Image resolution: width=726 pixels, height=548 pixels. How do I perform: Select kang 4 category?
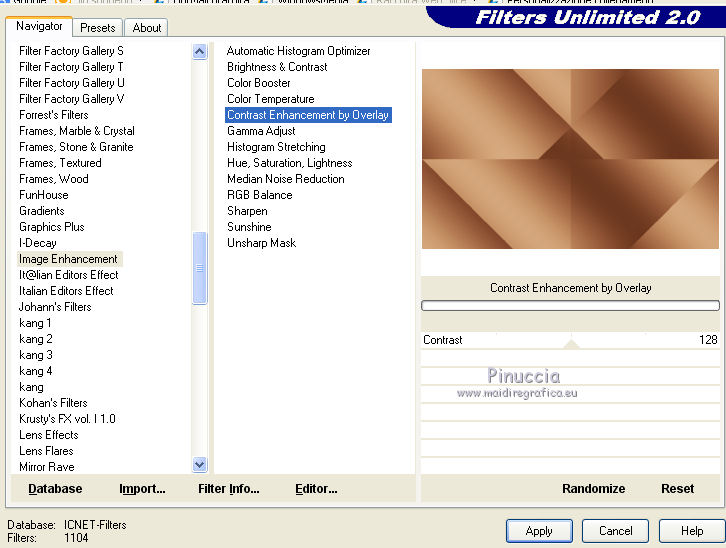coord(36,371)
